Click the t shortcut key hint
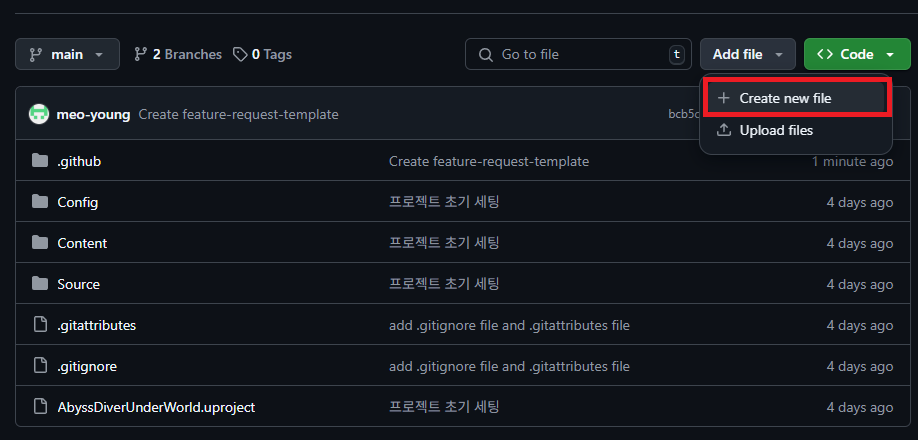 (x=677, y=54)
